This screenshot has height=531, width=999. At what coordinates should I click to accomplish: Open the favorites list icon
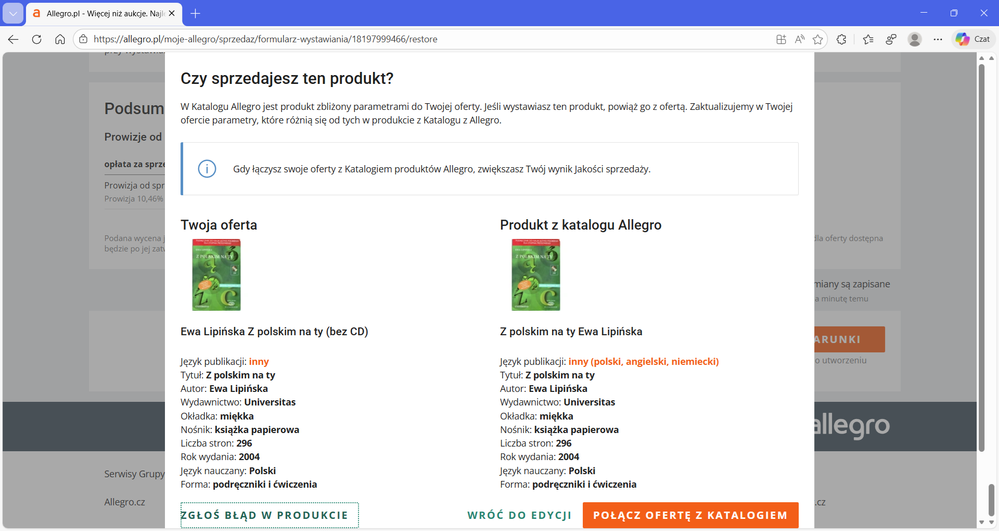(867, 39)
